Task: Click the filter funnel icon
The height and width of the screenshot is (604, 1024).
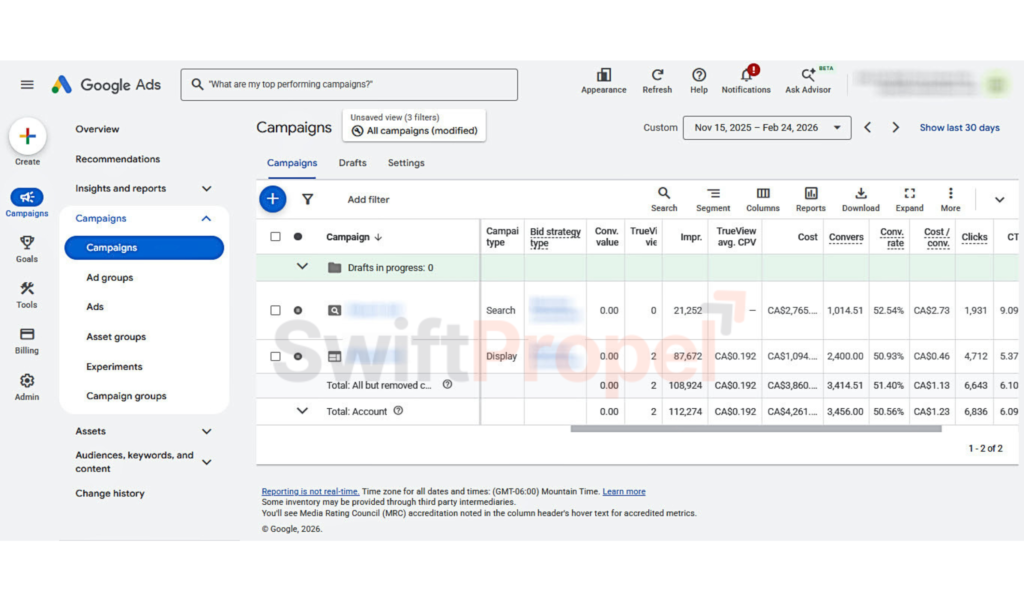Action: [307, 199]
